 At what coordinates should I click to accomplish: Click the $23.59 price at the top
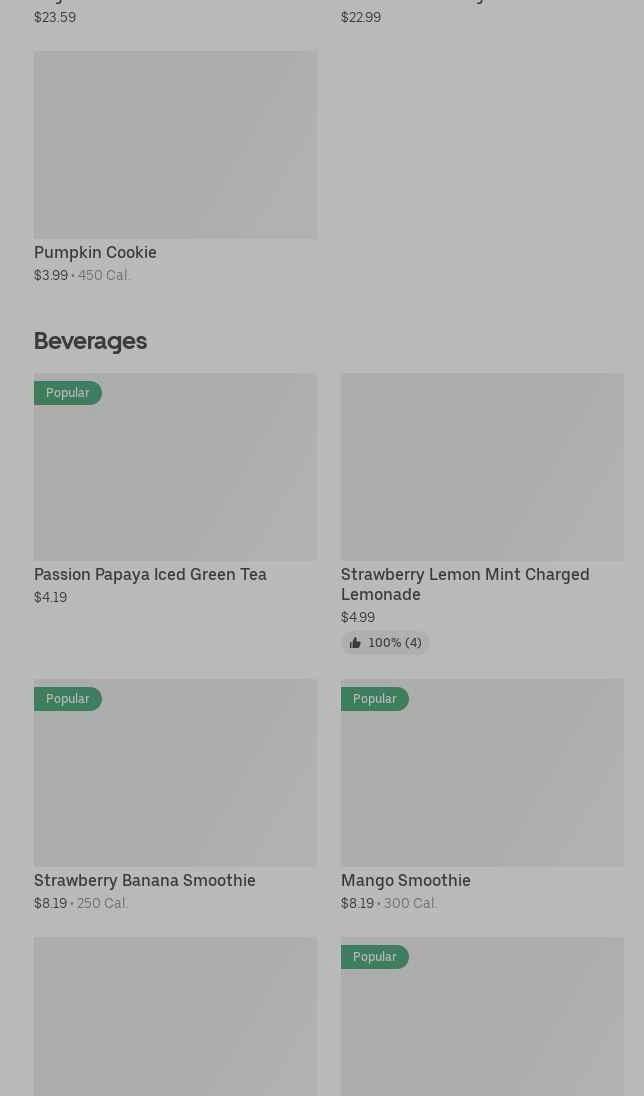[x=55, y=17]
